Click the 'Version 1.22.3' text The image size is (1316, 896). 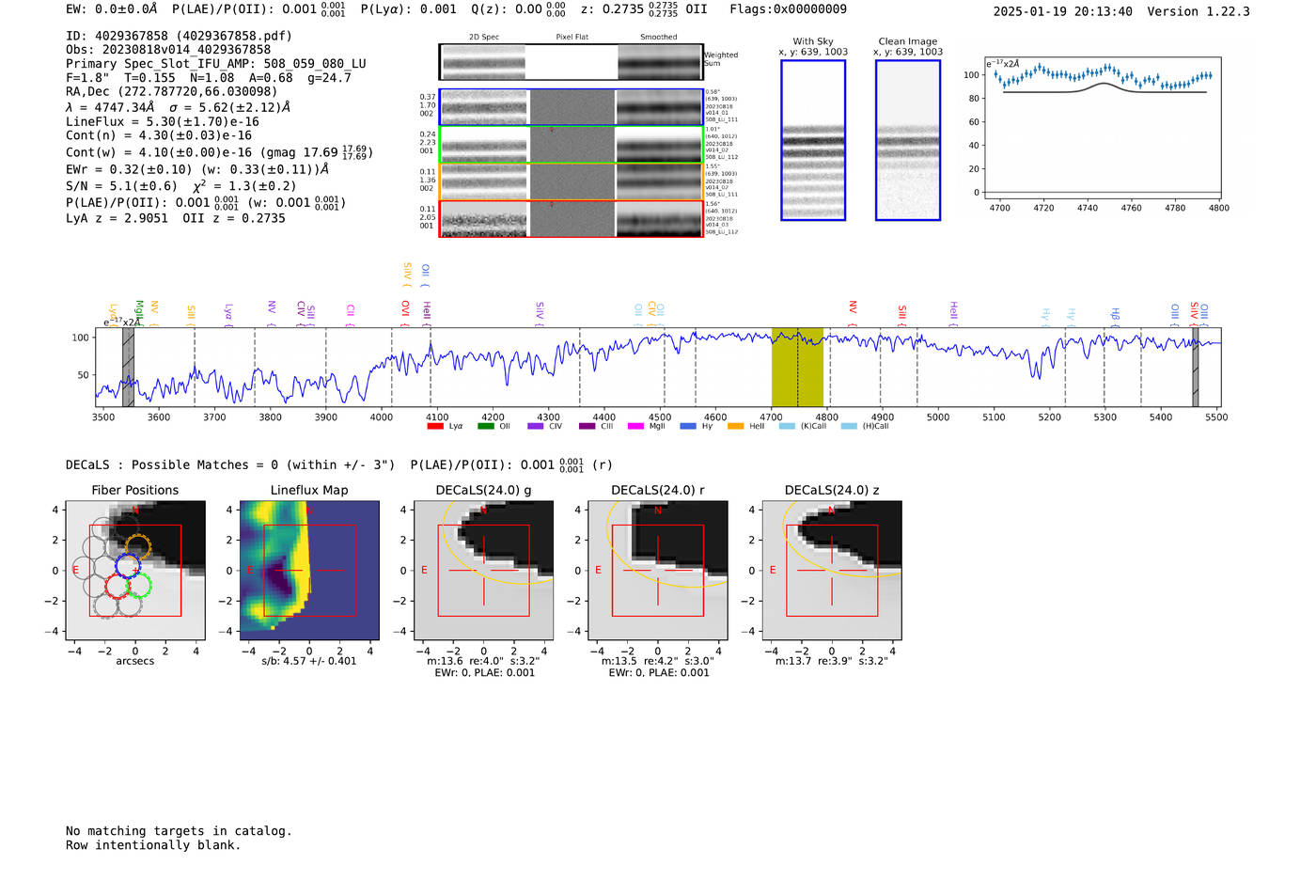point(1198,11)
